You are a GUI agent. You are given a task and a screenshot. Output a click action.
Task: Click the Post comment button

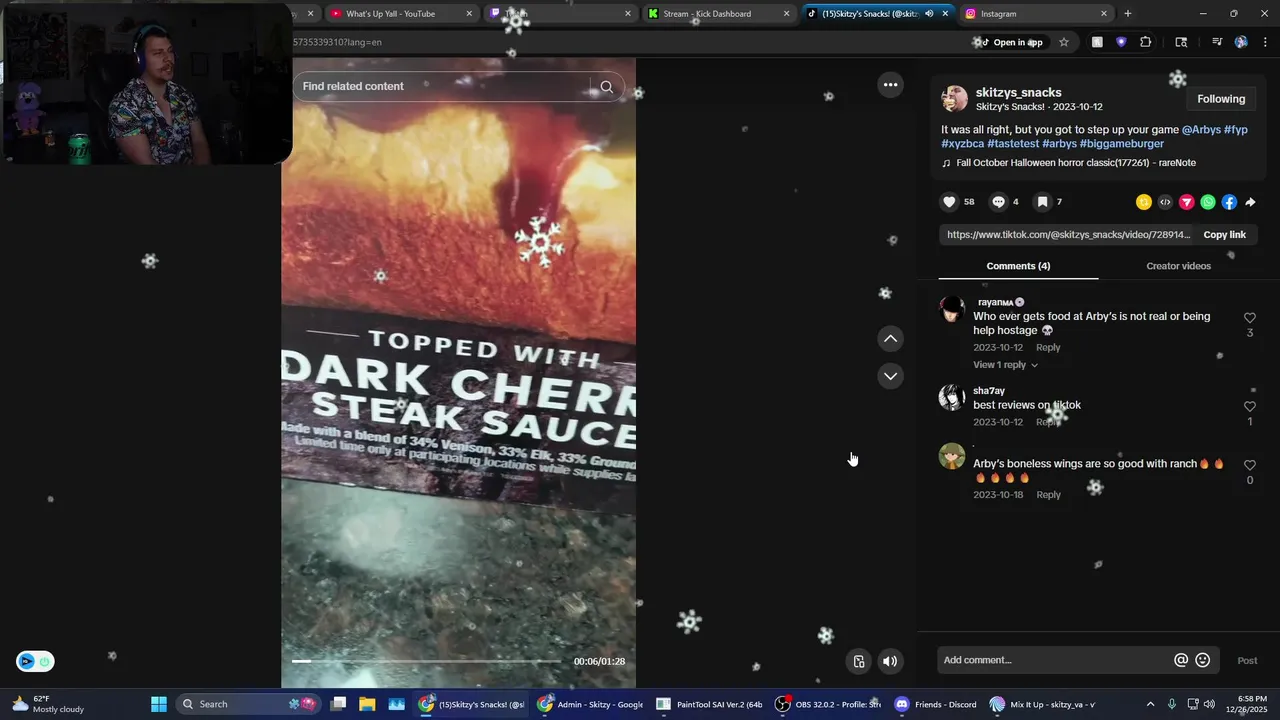click(x=1247, y=661)
